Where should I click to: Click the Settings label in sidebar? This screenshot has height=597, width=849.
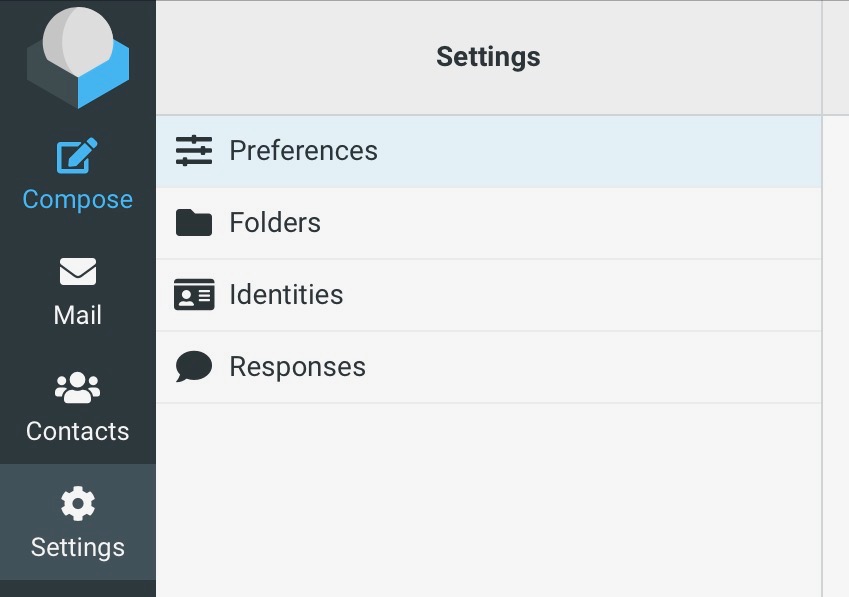77,547
